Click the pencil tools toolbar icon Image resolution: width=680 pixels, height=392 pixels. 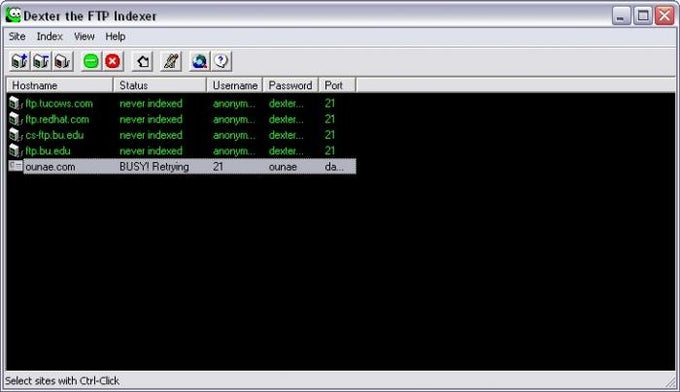(x=171, y=61)
